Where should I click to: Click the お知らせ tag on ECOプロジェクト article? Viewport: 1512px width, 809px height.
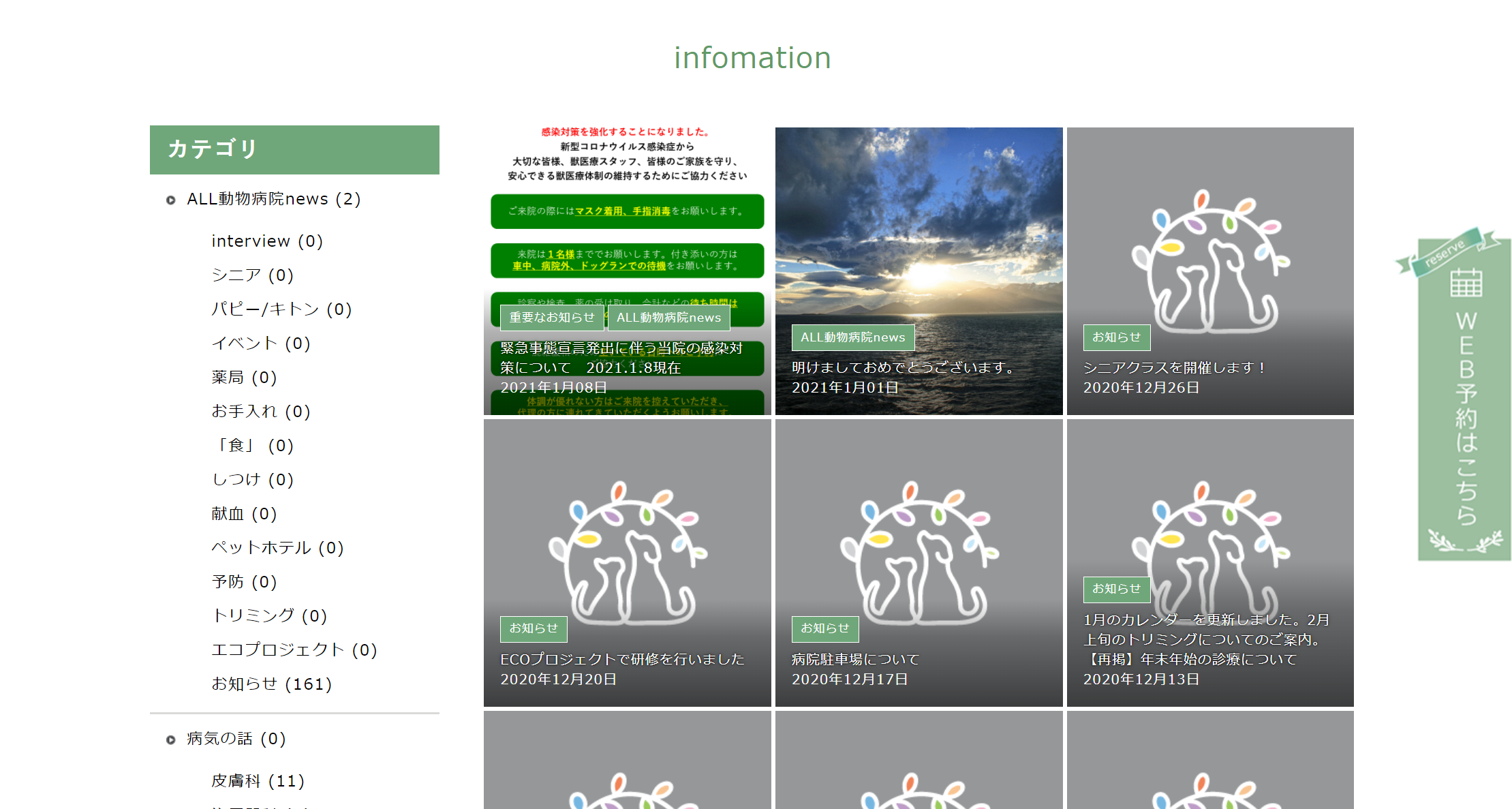tap(533, 628)
